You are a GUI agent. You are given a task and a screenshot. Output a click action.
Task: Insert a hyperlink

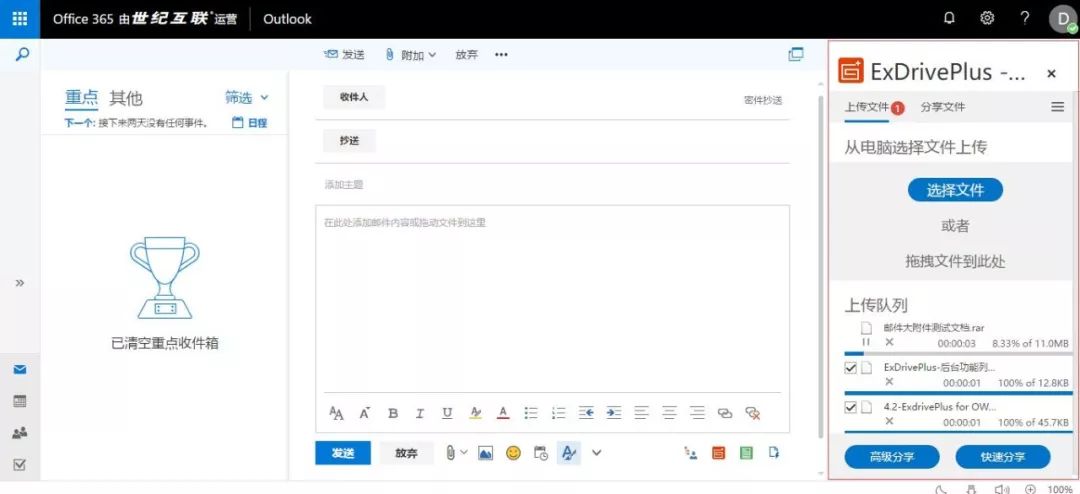click(725, 413)
